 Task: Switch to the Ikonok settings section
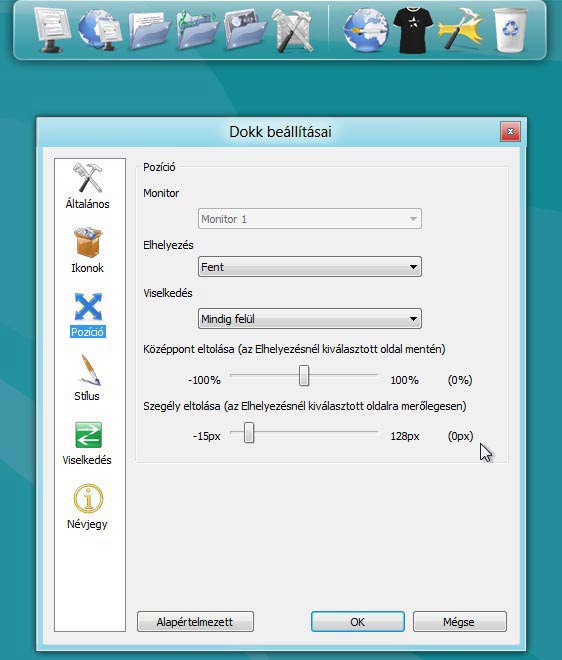pos(88,250)
